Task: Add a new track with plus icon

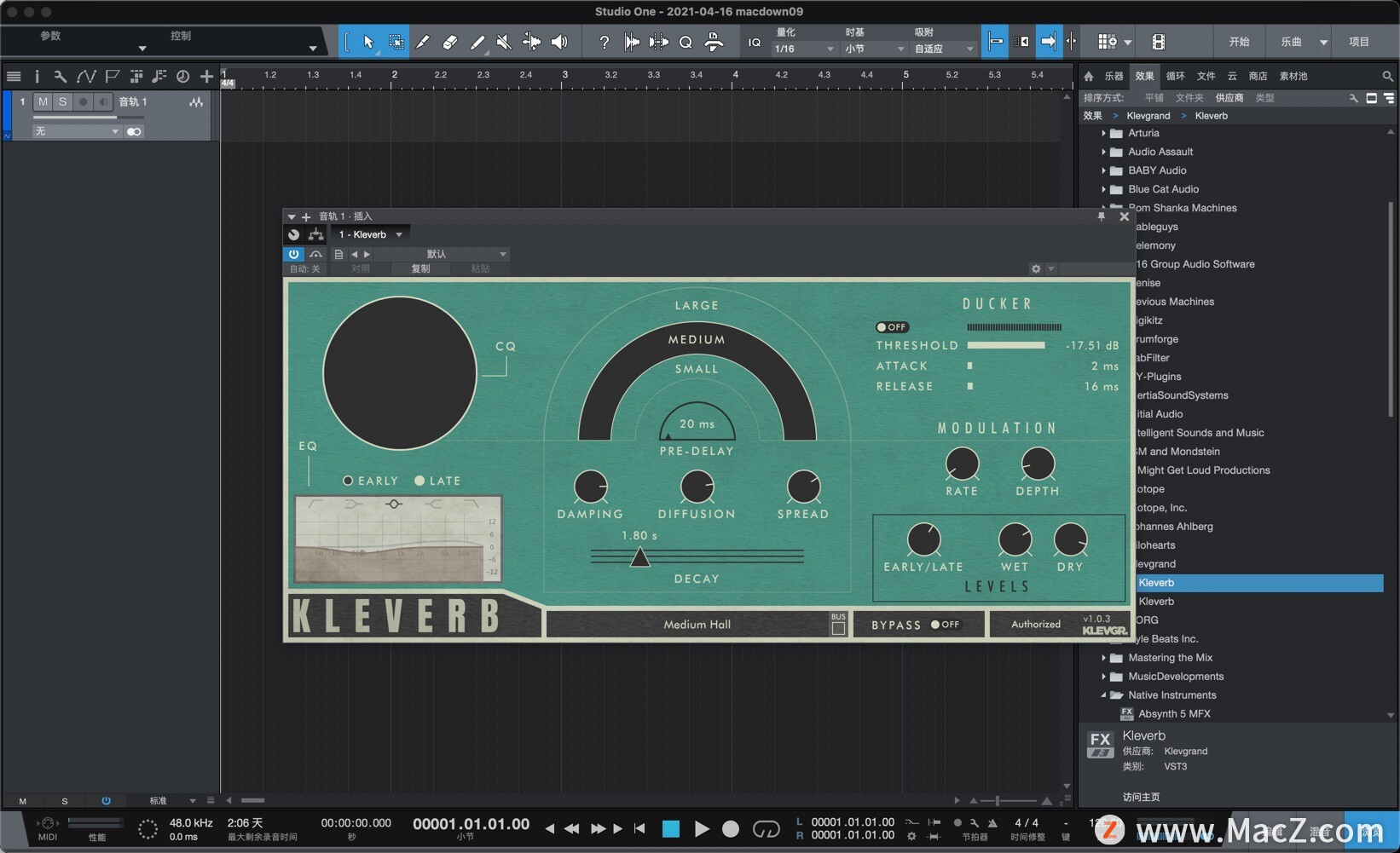Action: (206, 77)
